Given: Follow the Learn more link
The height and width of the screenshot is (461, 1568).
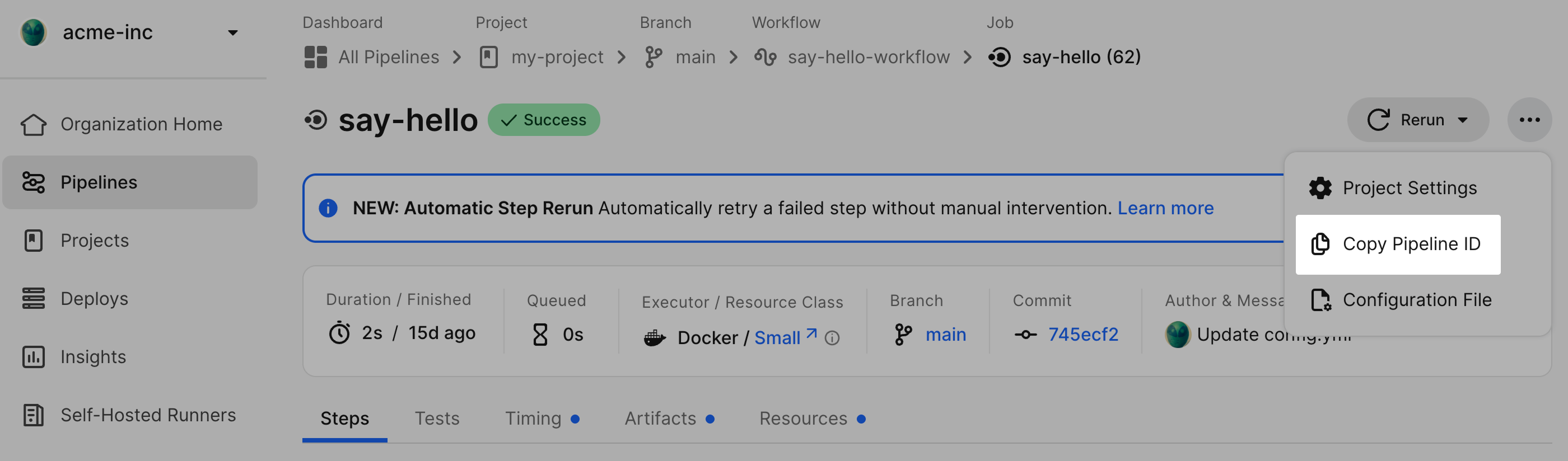Looking at the screenshot, I should coord(1165,209).
